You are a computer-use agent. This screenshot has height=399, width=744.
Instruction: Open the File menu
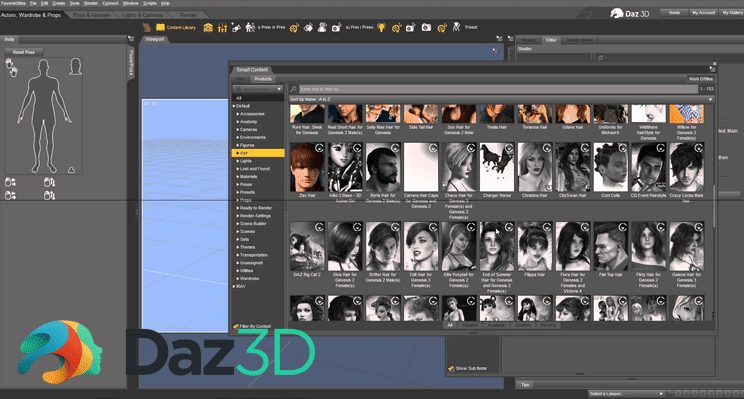pyautogui.click(x=33, y=3)
